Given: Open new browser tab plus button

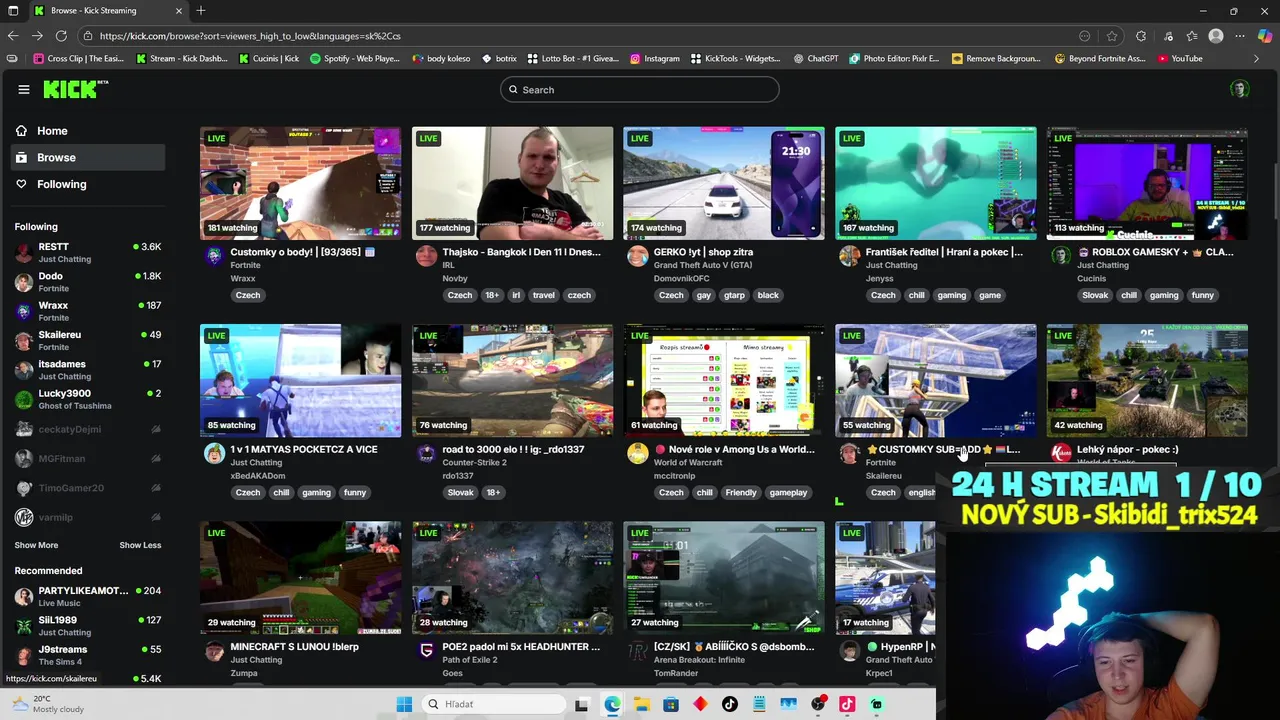Looking at the screenshot, I should 201,11.
